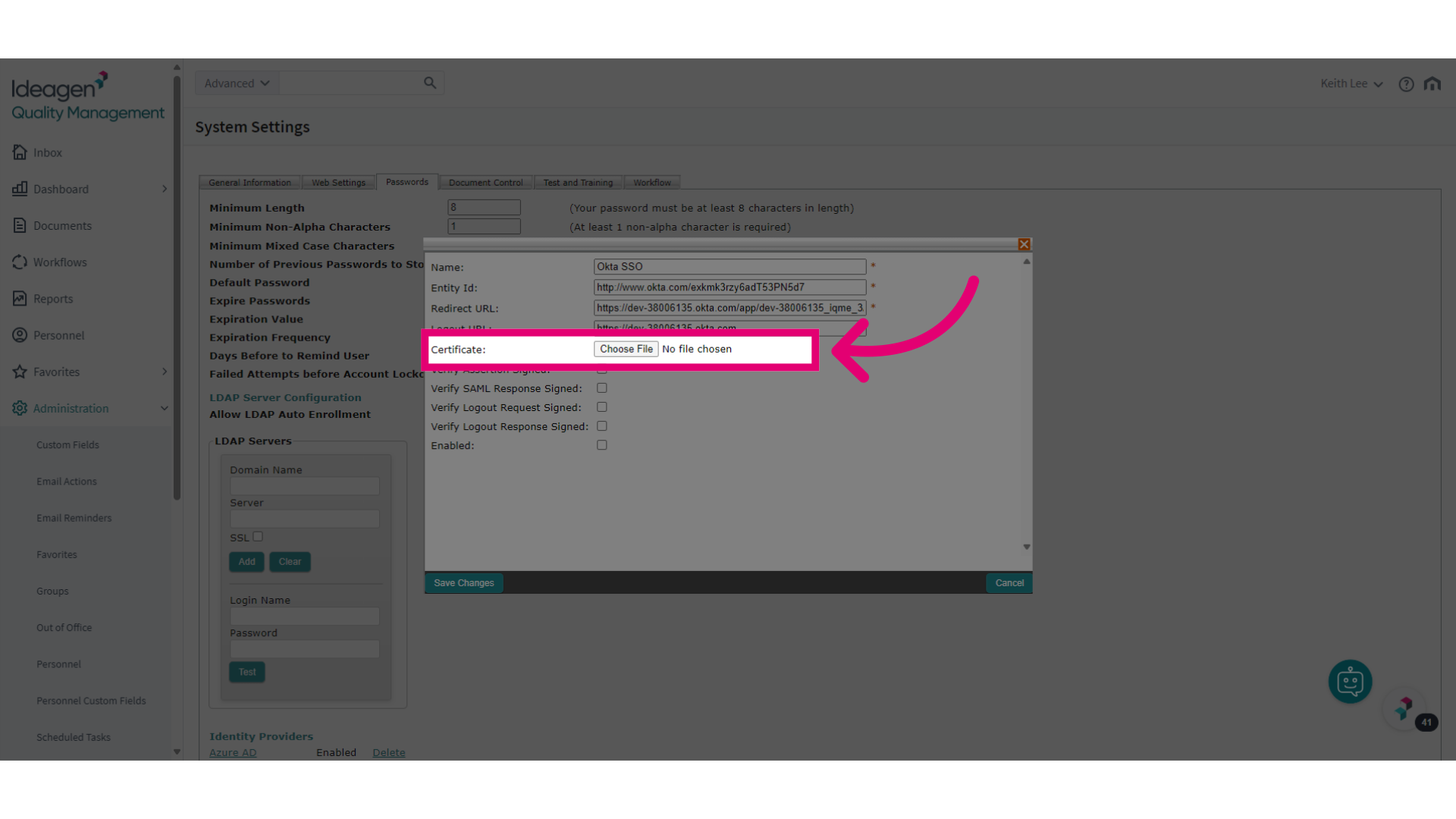This screenshot has width=1456, height=819.
Task: Click the search magnifier icon
Action: click(430, 83)
